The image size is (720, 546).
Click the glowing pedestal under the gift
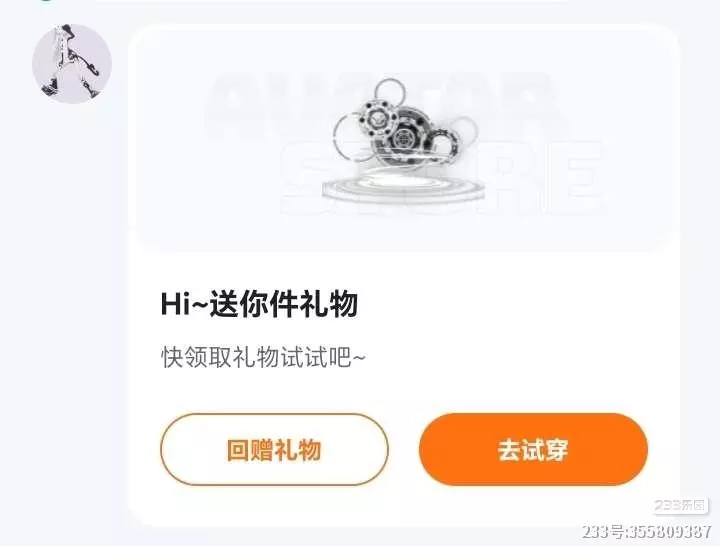point(403,187)
